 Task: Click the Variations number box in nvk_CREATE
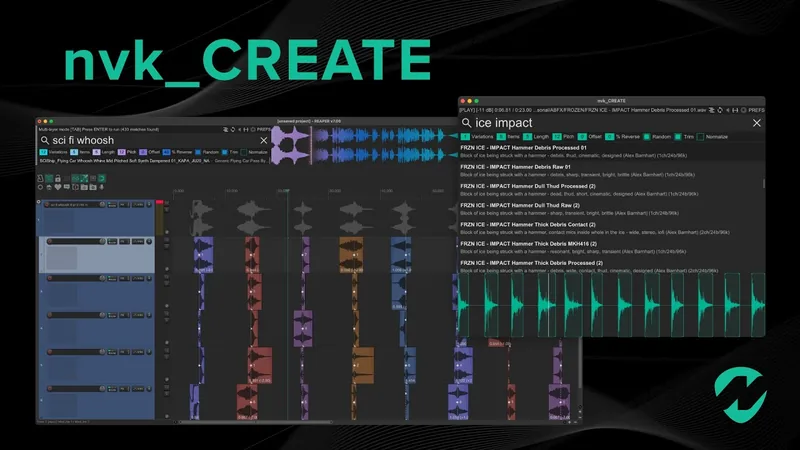tap(465, 137)
